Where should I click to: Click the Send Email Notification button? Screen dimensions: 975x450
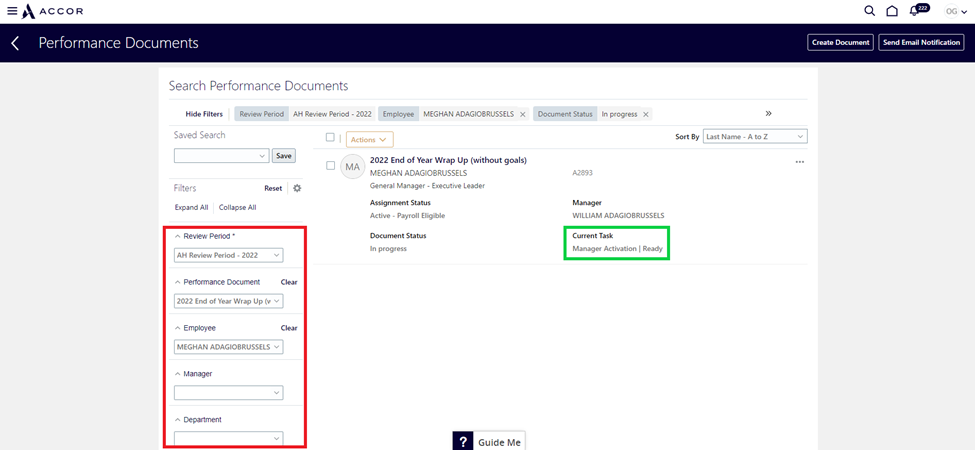922,42
